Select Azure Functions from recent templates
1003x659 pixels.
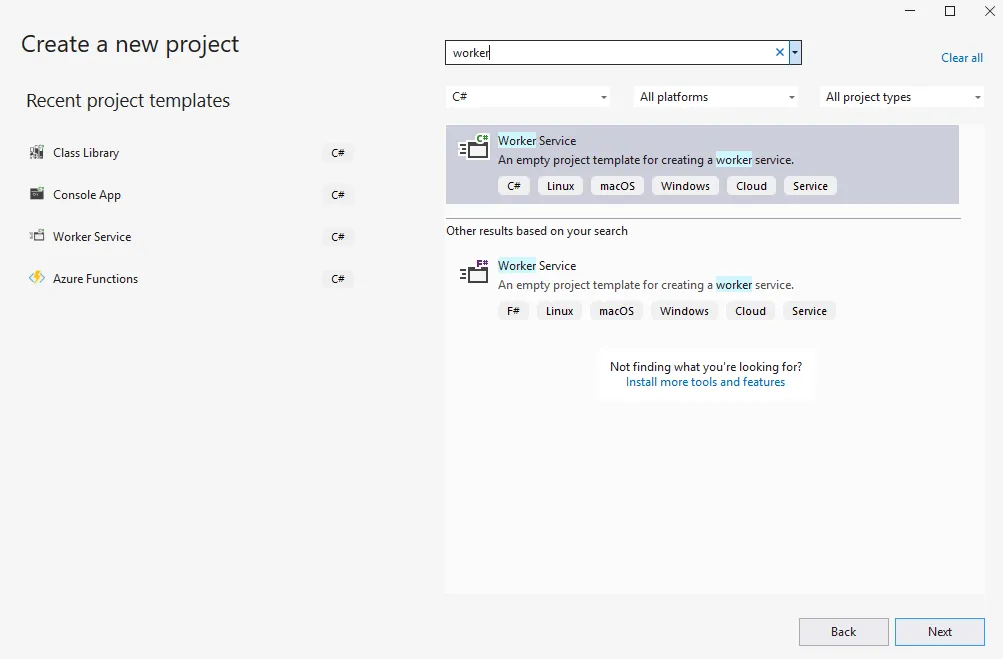96,279
